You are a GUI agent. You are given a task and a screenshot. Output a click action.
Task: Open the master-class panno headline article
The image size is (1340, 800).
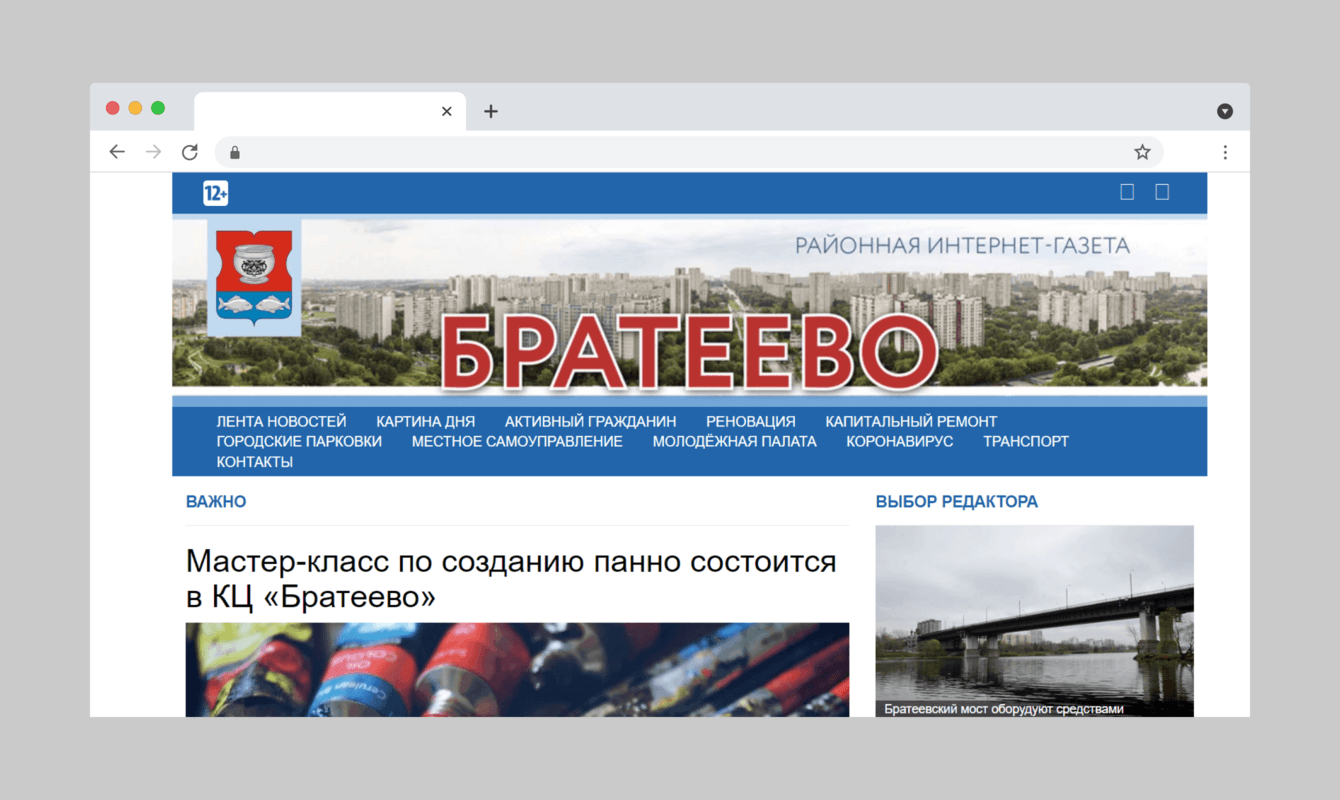click(511, 578)
